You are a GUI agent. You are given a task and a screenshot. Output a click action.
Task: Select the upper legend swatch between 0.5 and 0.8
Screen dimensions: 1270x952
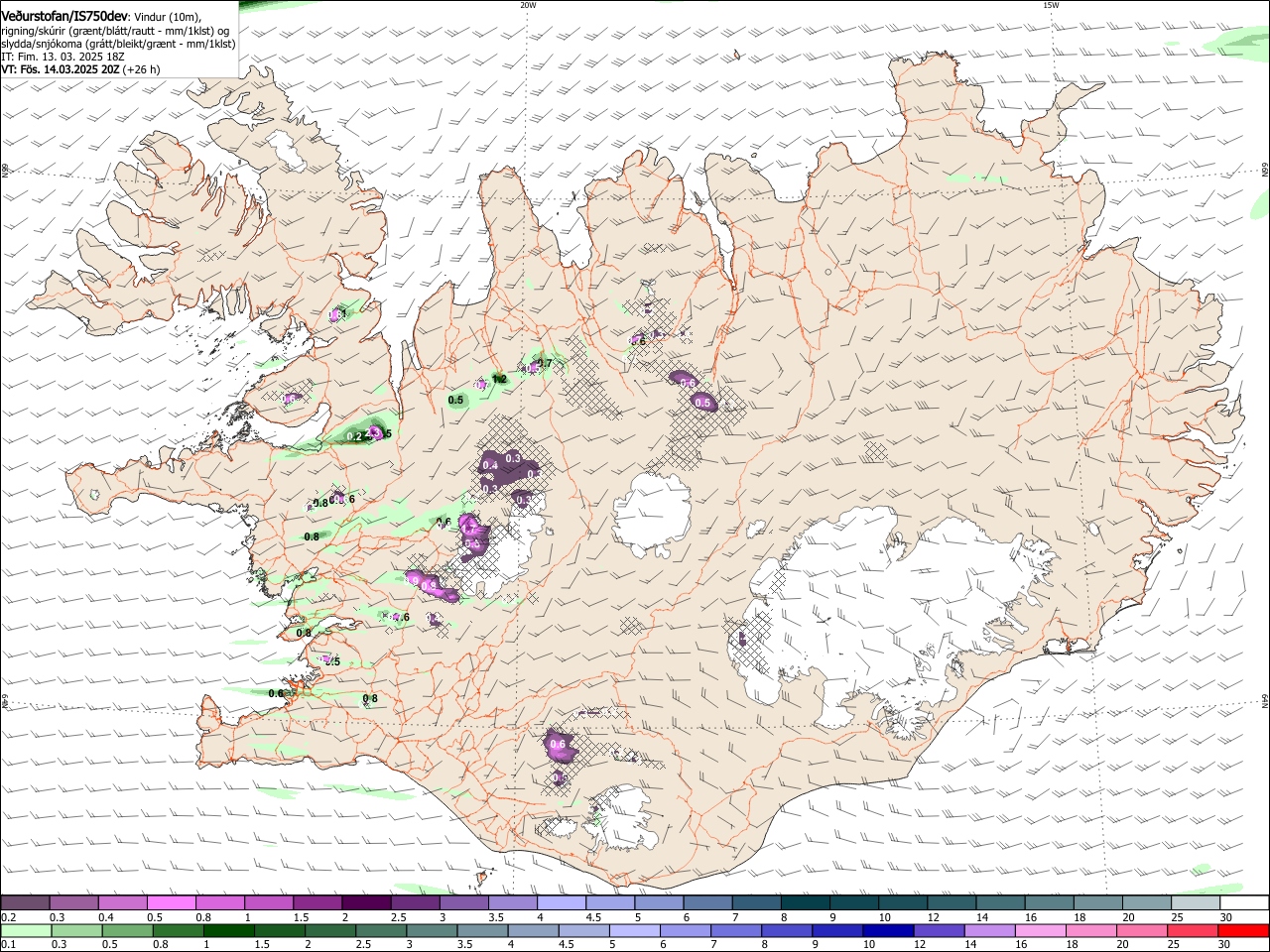pos(171,903)
